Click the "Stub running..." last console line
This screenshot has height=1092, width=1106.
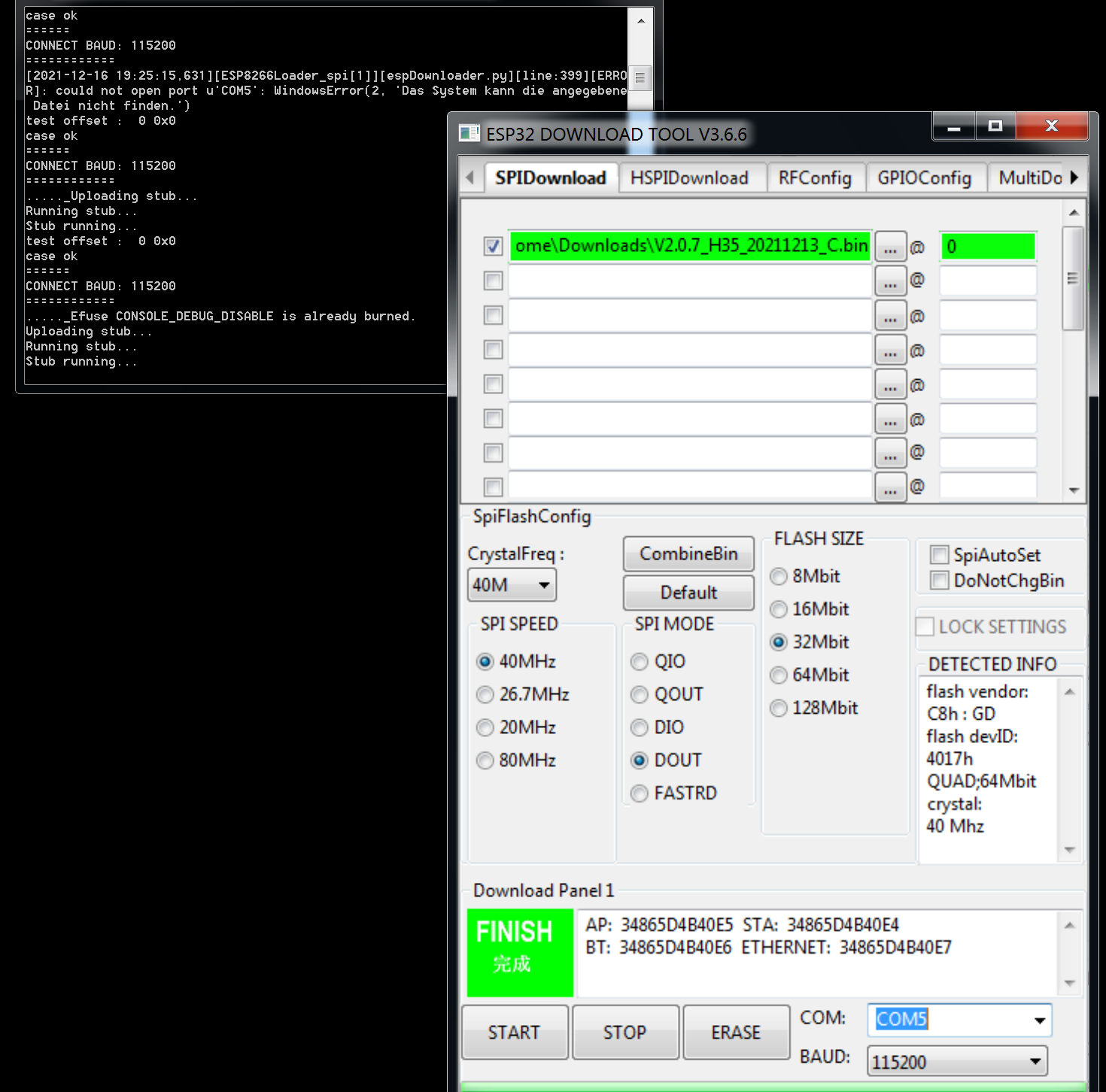point(81,362)
